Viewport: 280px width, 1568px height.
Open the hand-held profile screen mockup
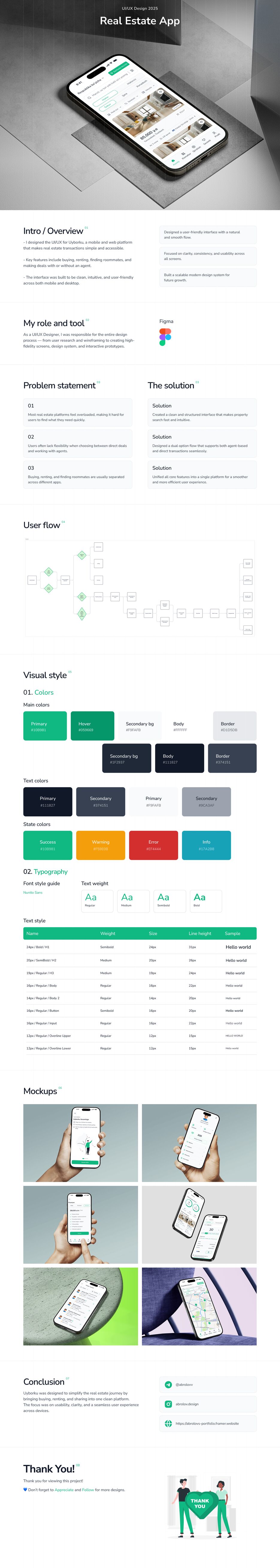(199, 1143)
